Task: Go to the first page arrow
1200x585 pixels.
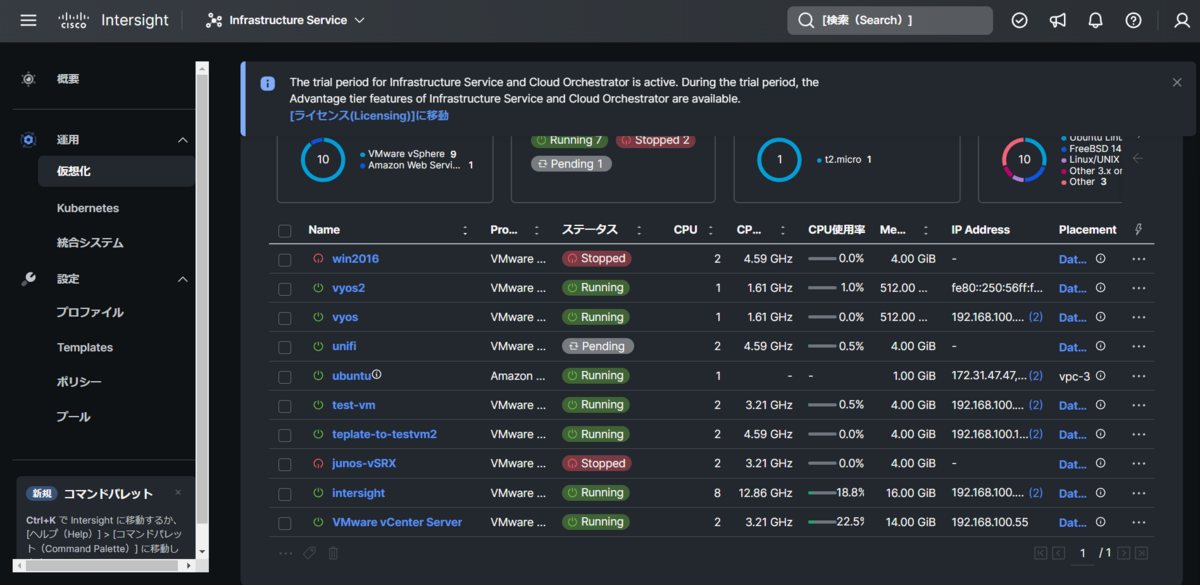Action: point(1041,553)
